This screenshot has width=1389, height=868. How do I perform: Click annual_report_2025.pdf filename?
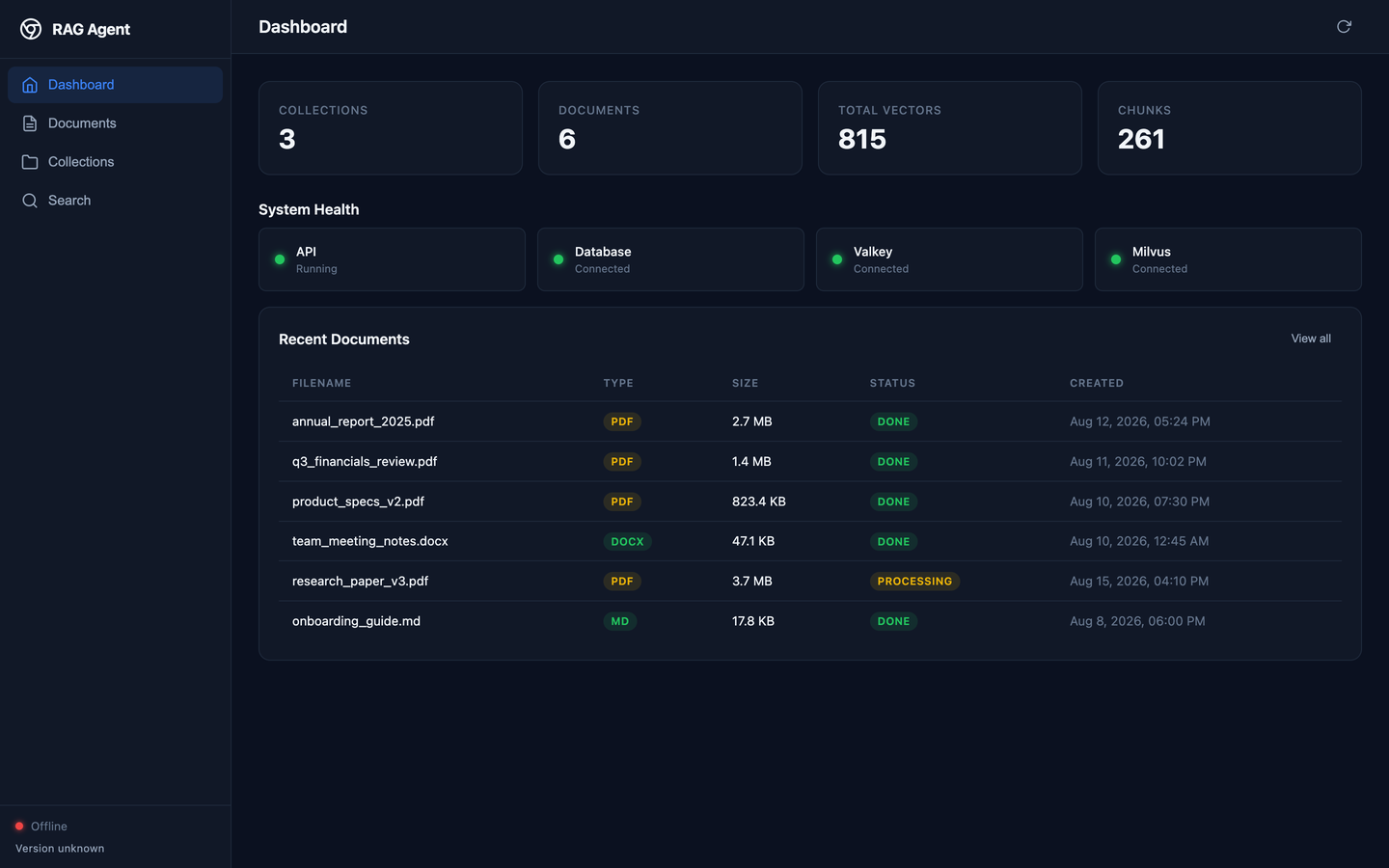tap(364, 421)
